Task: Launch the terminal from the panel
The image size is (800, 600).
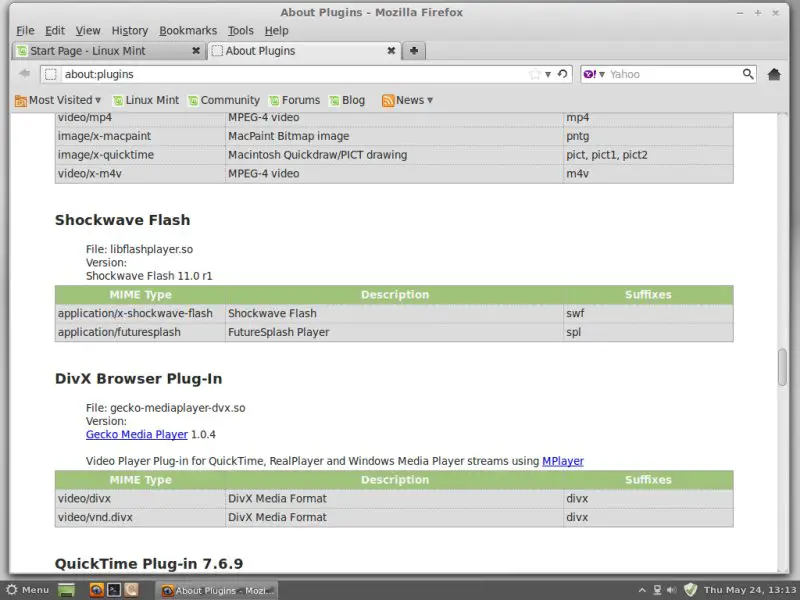Action: 114,590
